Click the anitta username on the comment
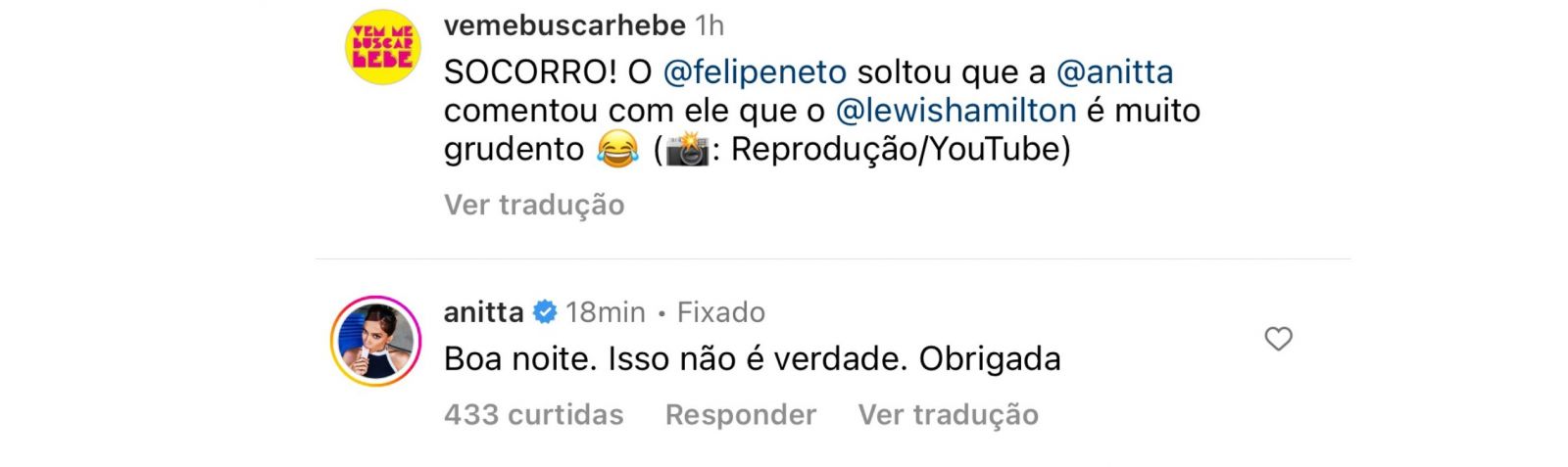Screen dimensions: 1568x467 483,312
